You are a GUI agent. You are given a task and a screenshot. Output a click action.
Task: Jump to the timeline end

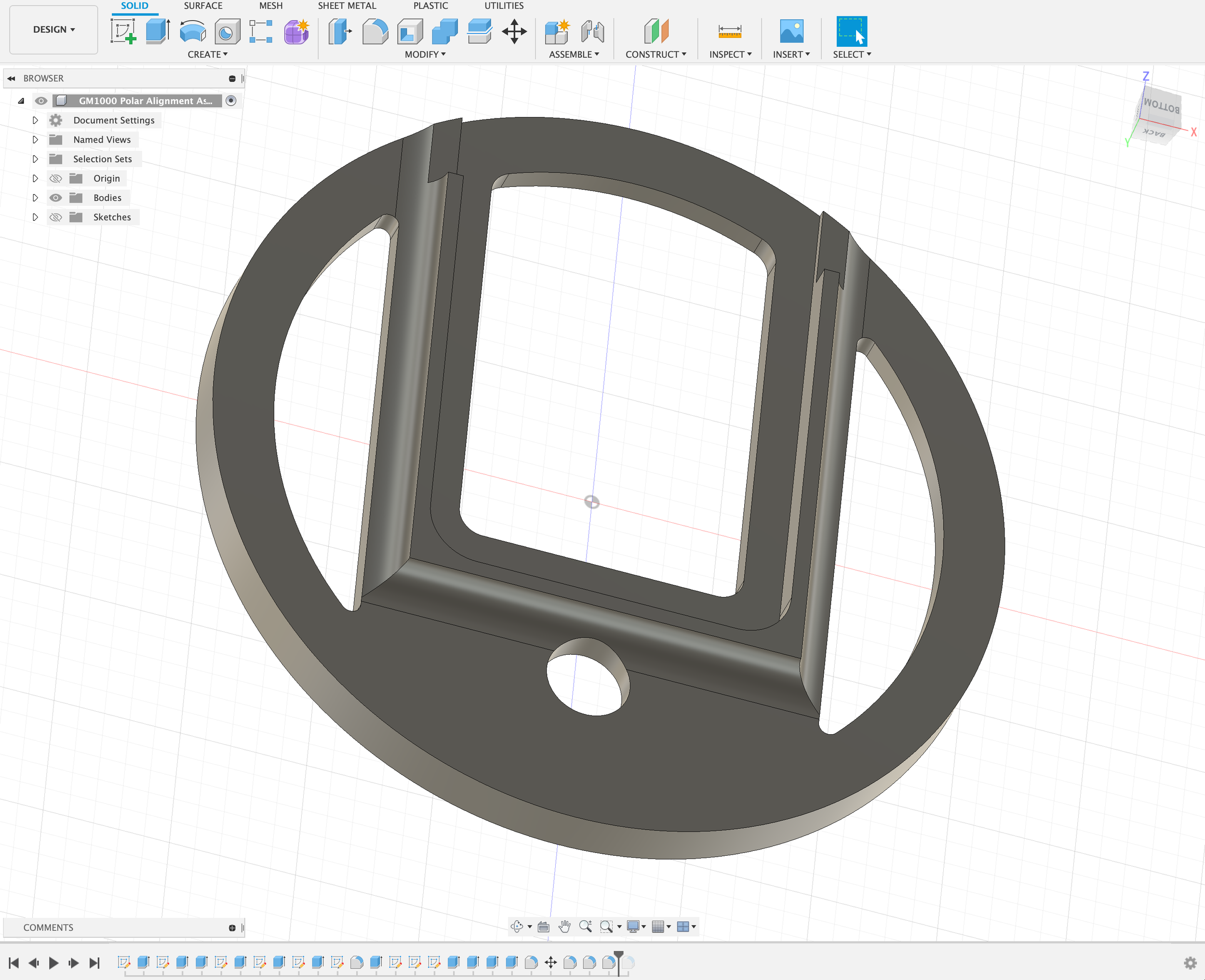click(94, 963)
